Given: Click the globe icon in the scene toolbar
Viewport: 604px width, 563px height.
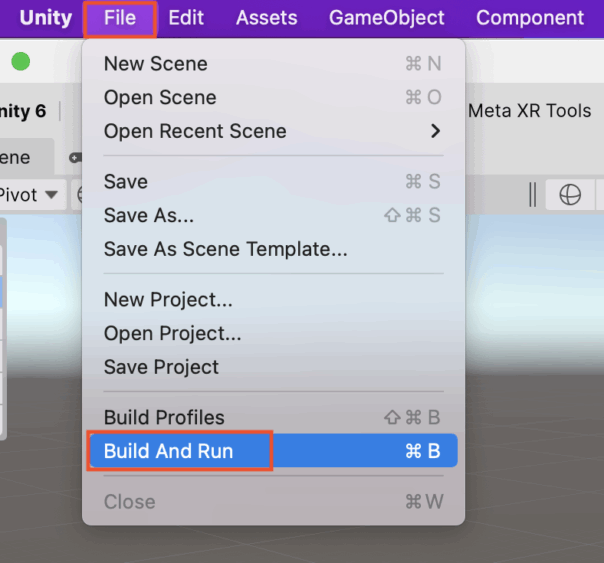Looking at the screenshot, I should [x=570, y=195].
